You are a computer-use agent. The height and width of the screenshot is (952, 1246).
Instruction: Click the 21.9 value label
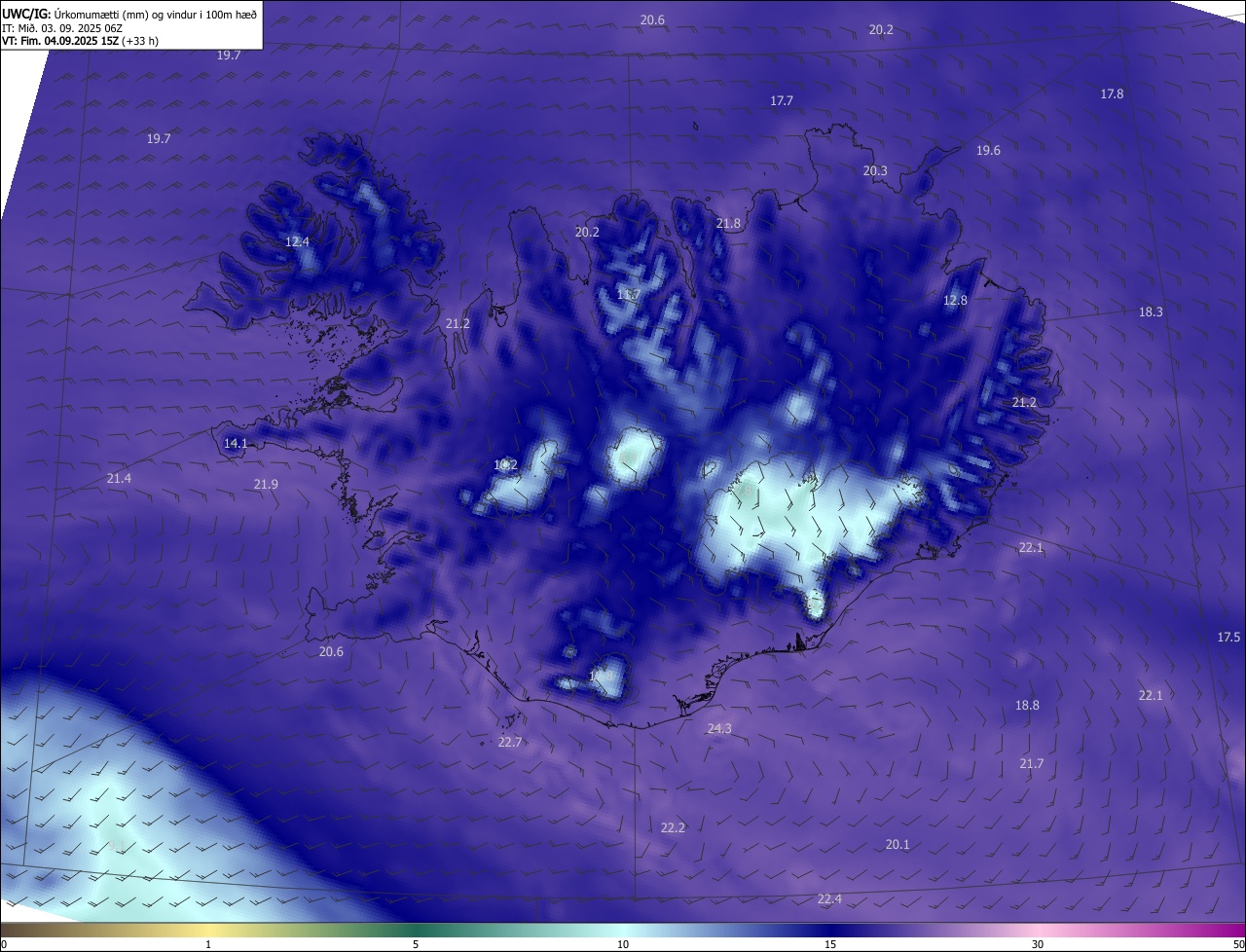pyautogui.click(x=266, y=485)
